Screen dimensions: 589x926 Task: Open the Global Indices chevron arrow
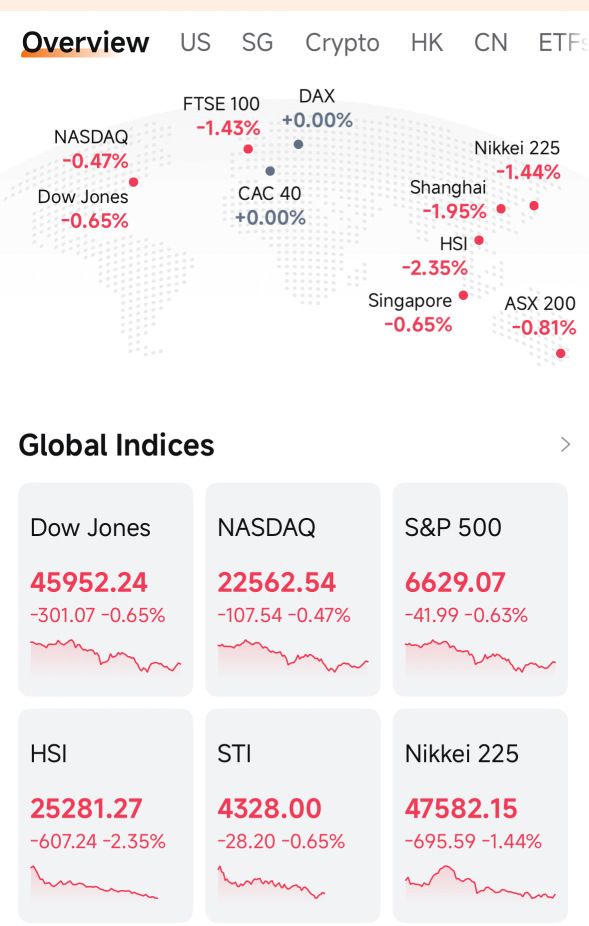(x=565, y=444)
